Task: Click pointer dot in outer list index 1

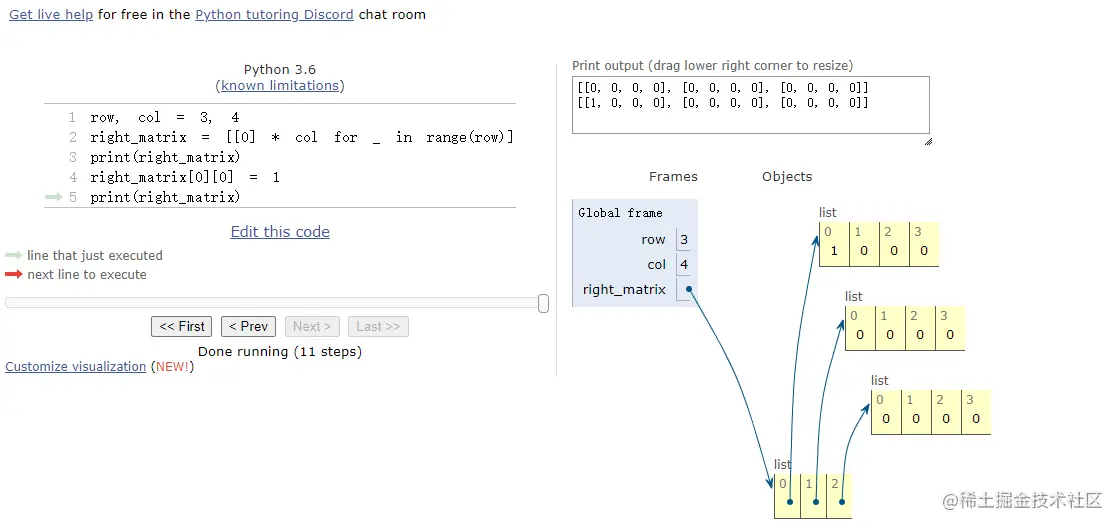Action: [x=816, y=502]
